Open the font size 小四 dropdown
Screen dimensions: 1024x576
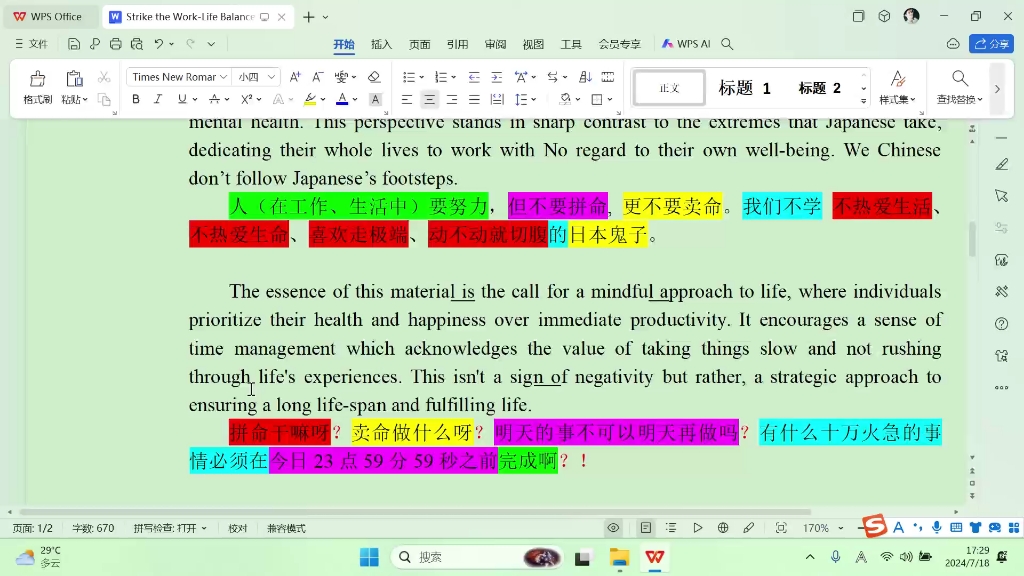coord(271,77)
